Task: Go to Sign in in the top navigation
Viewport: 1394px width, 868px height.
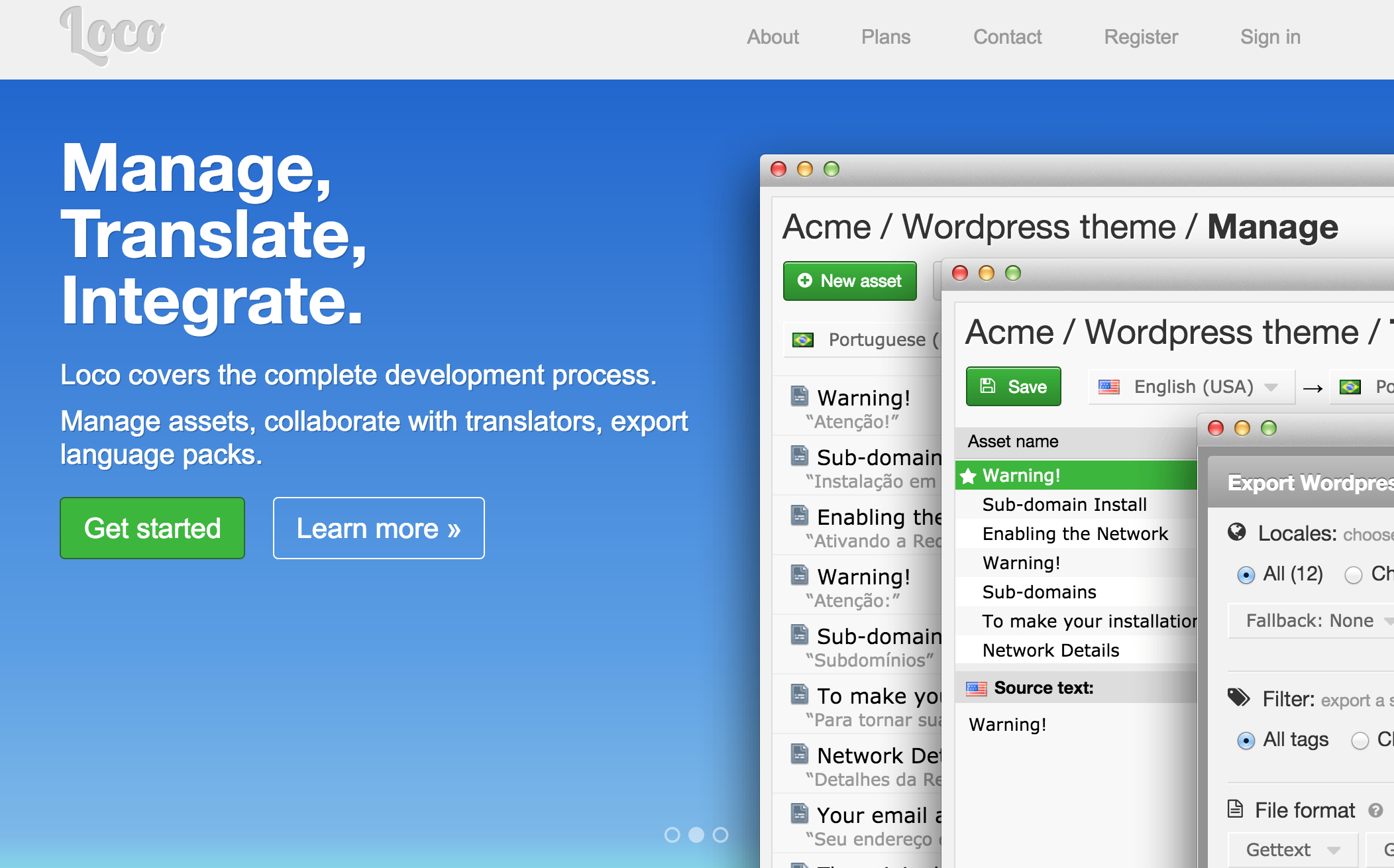Action: 1269,37
